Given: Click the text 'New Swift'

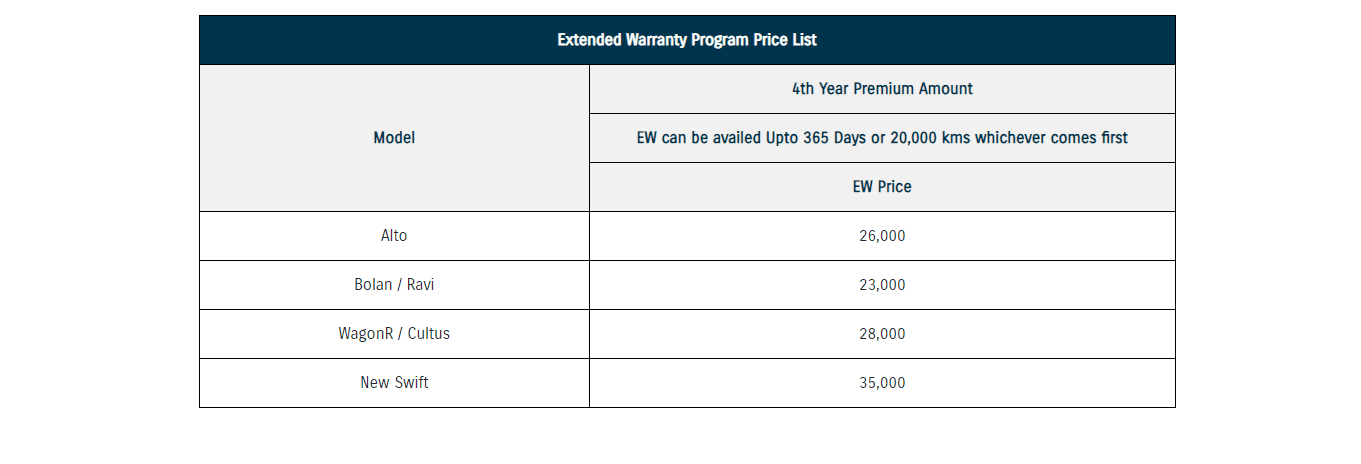Looking at the screenshot, I should [x=394, y=383].
